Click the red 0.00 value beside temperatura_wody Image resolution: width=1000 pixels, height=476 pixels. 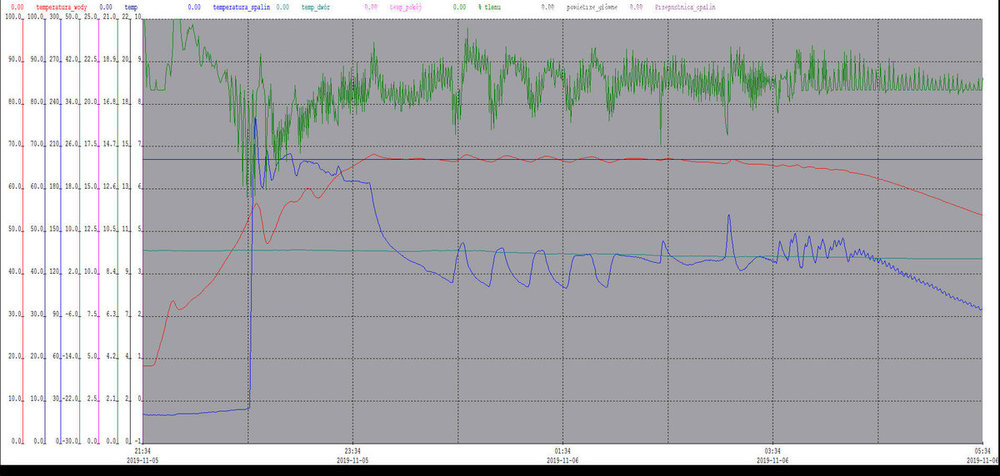[17, 7]
